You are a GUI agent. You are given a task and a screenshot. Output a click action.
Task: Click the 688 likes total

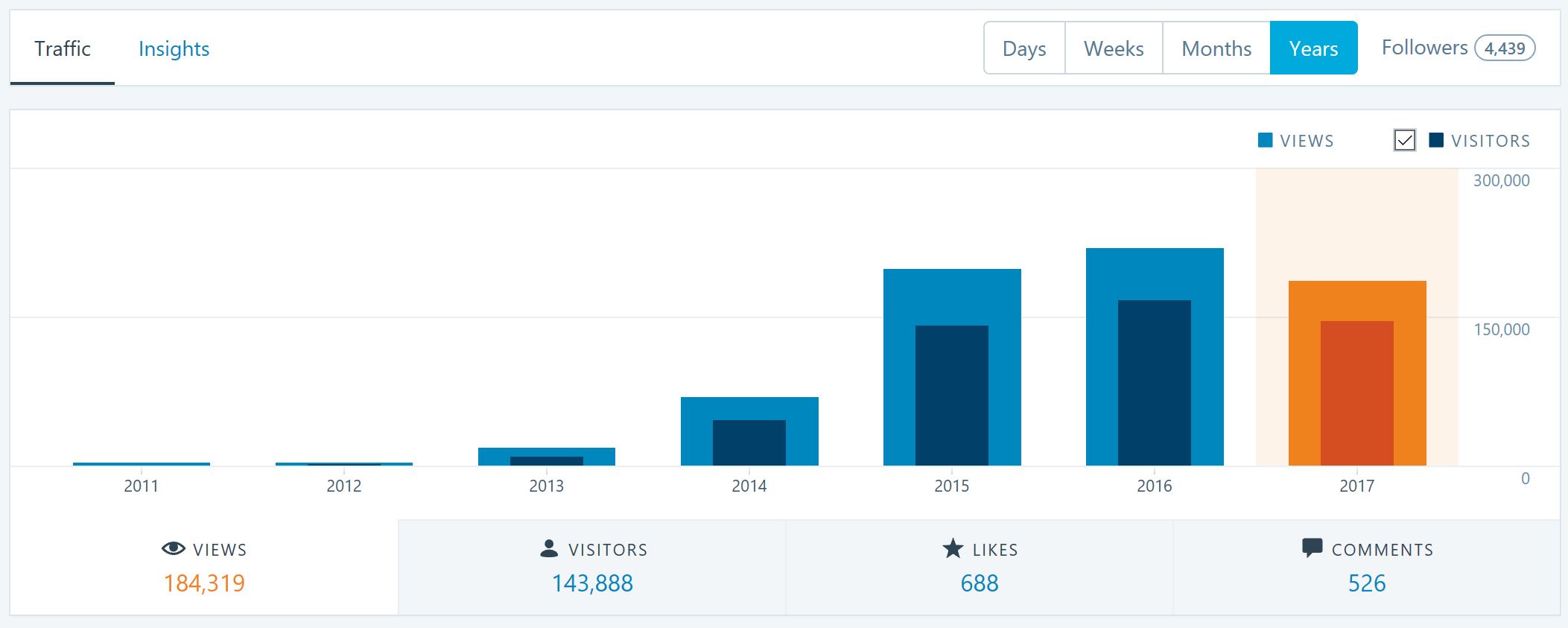(x=980, y=583)
